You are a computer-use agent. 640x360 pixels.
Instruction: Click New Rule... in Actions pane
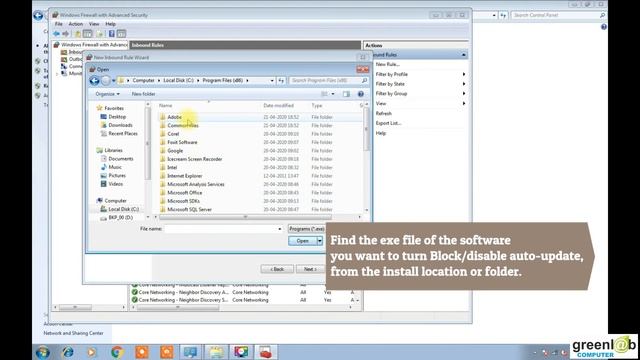coord(387,64)
